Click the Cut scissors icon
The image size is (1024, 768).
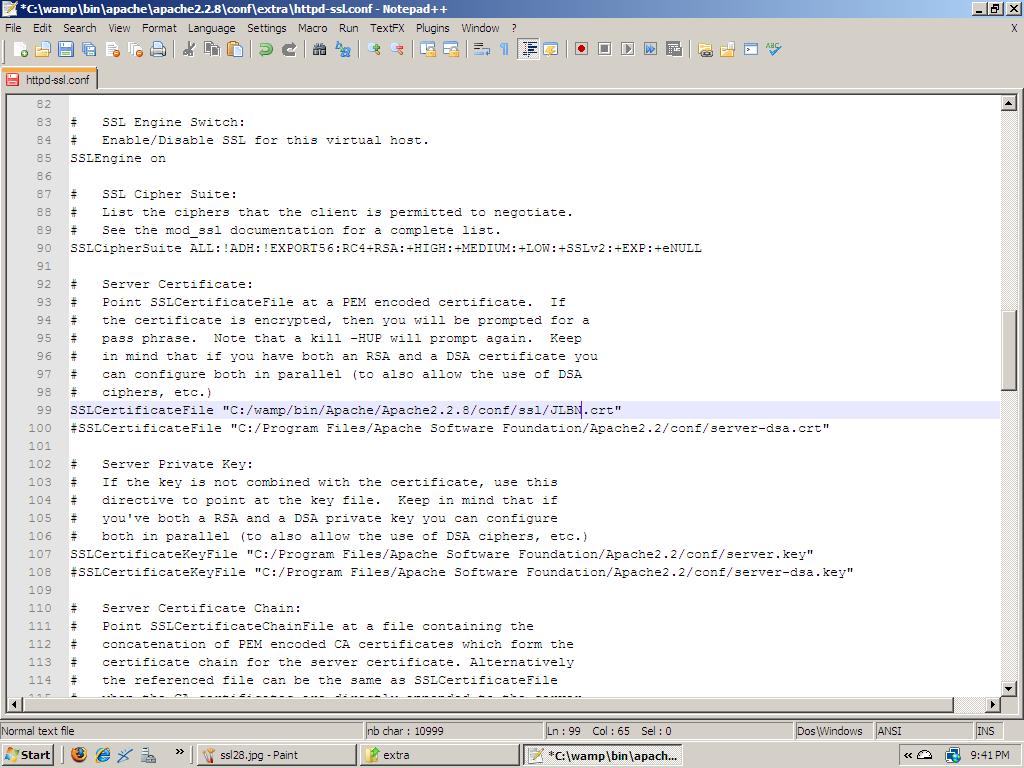188,49
